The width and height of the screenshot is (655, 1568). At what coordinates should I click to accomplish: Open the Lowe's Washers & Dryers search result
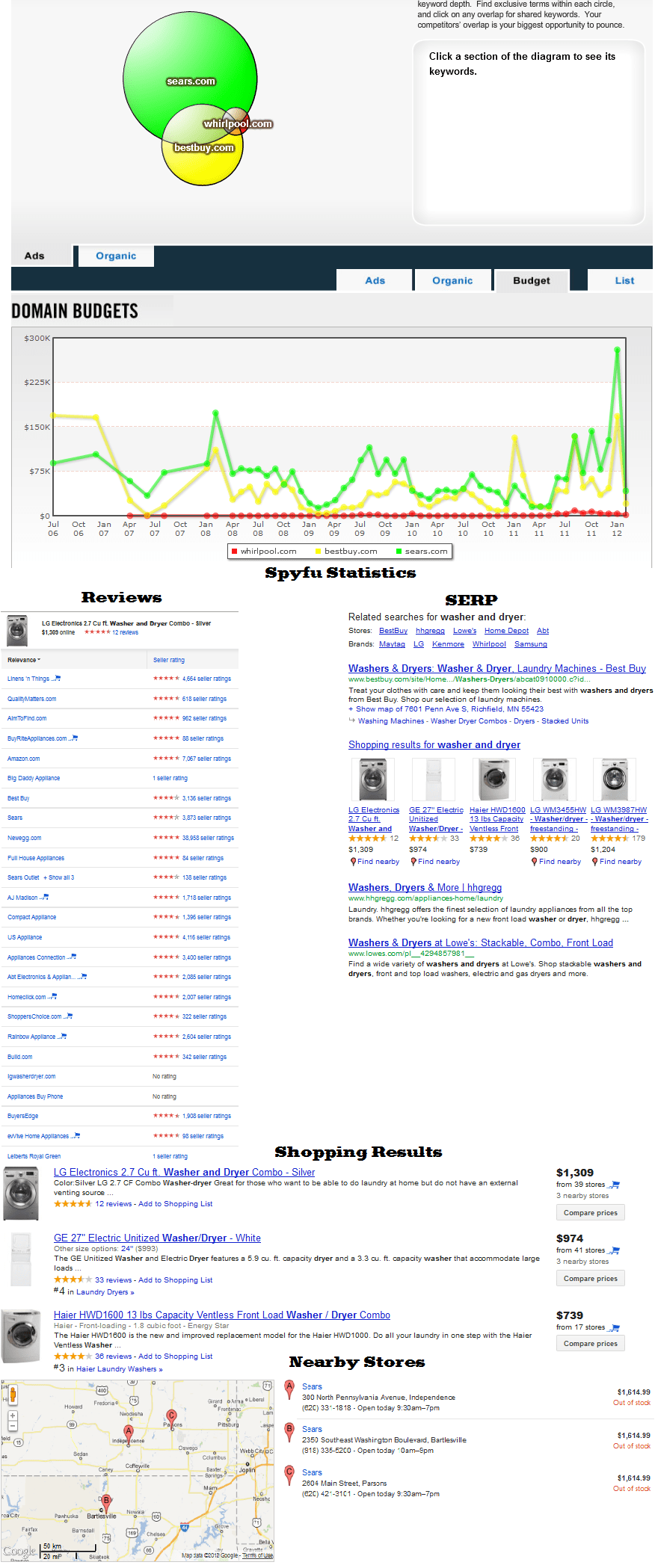coord(481,943)
